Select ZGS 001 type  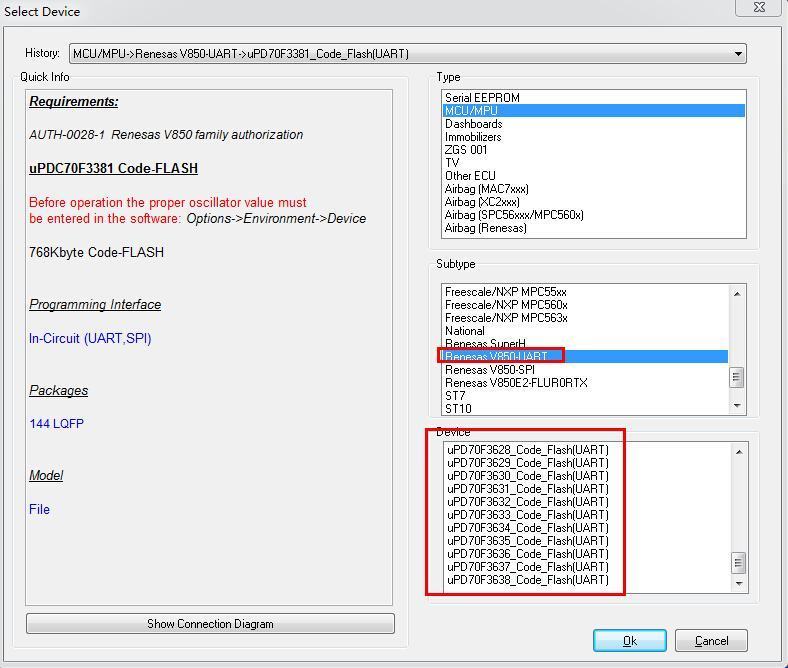tap(594, 150)
